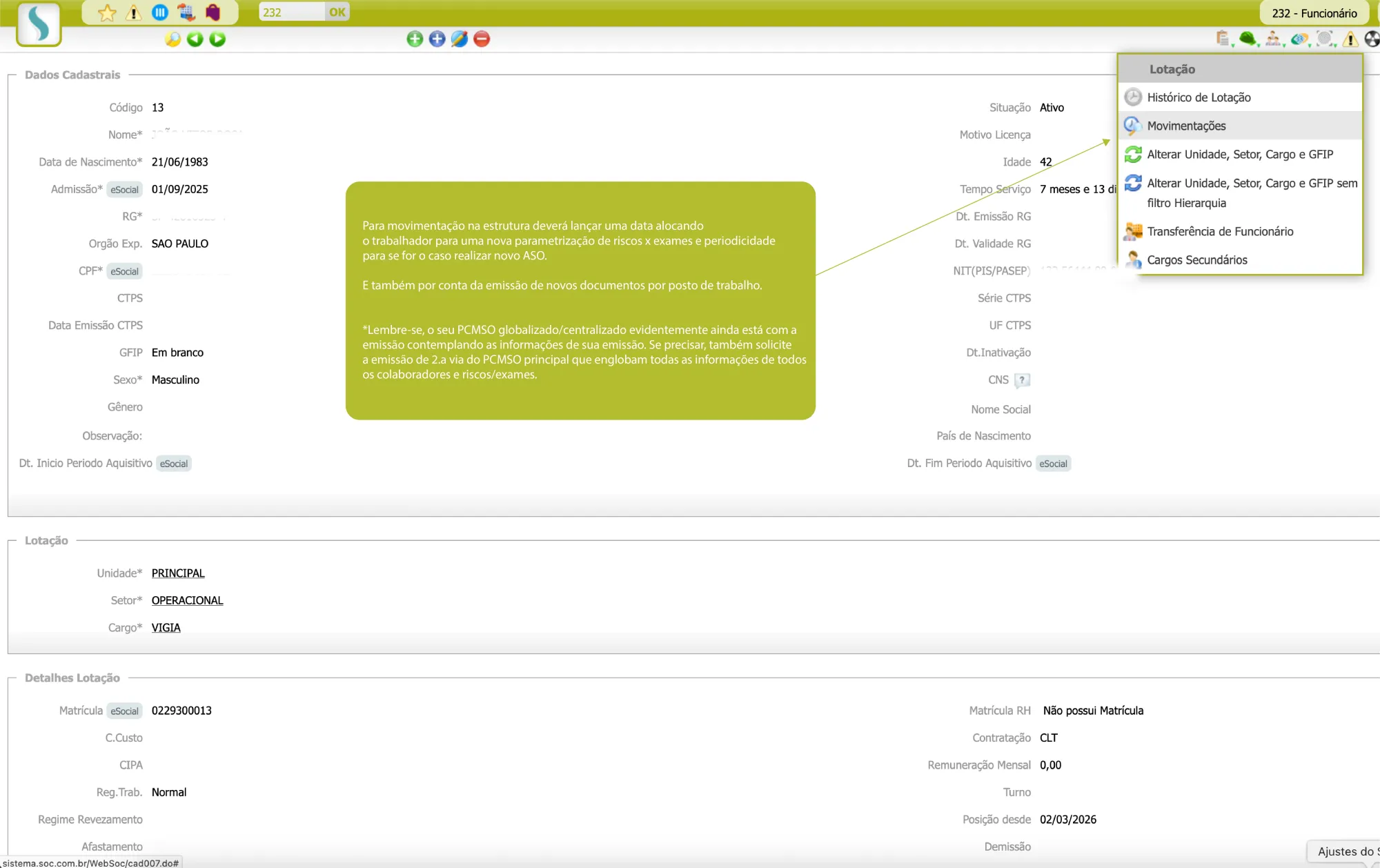Open the OPERACIONAL setor link
The height and width of the screenshot is (868, 1380).
(187, 600)
